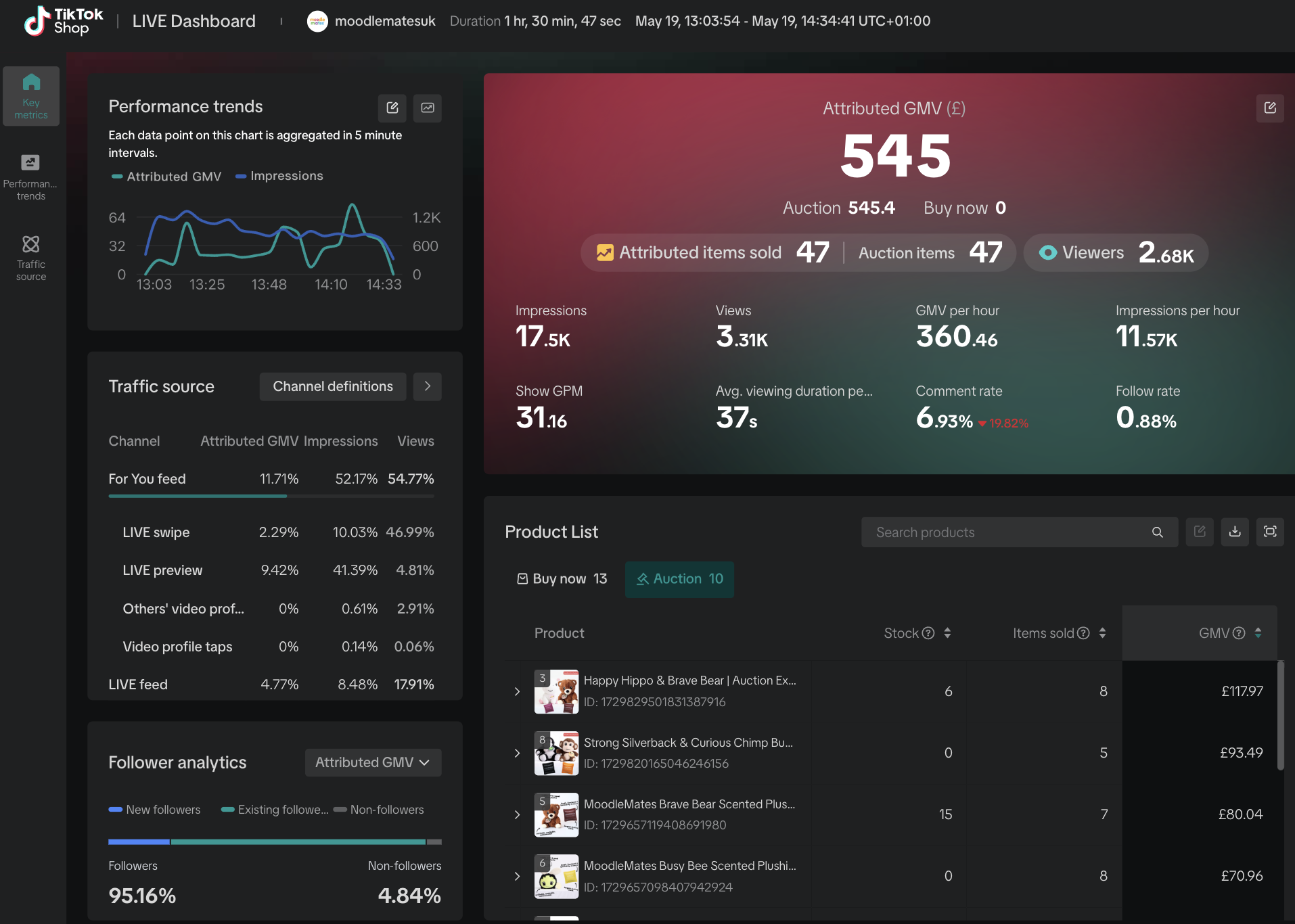Click the Attributed items sold pill
Image resolution: width=1295 pixels, height=924 pixels.
click(798, 253)
